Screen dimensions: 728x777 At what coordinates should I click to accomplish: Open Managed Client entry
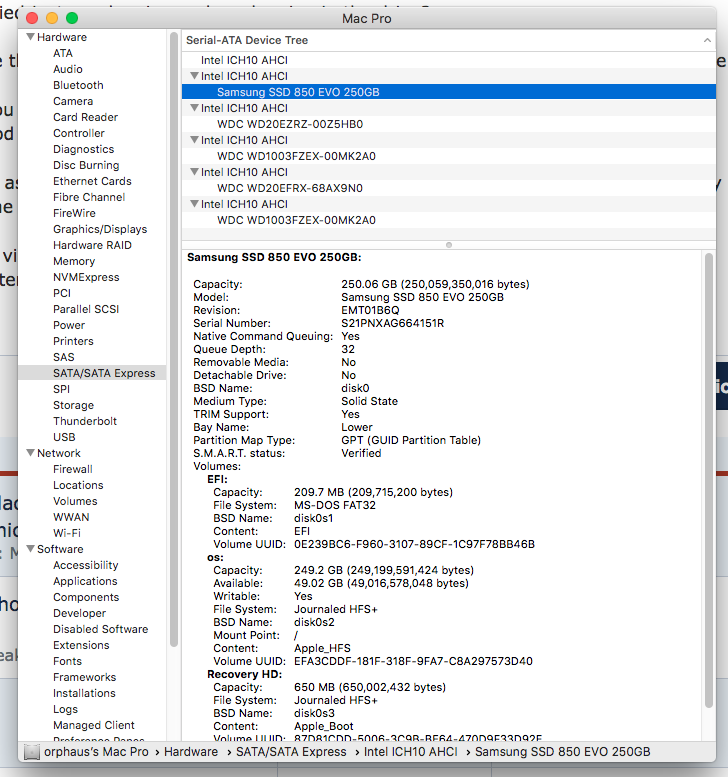pos(94,725)
